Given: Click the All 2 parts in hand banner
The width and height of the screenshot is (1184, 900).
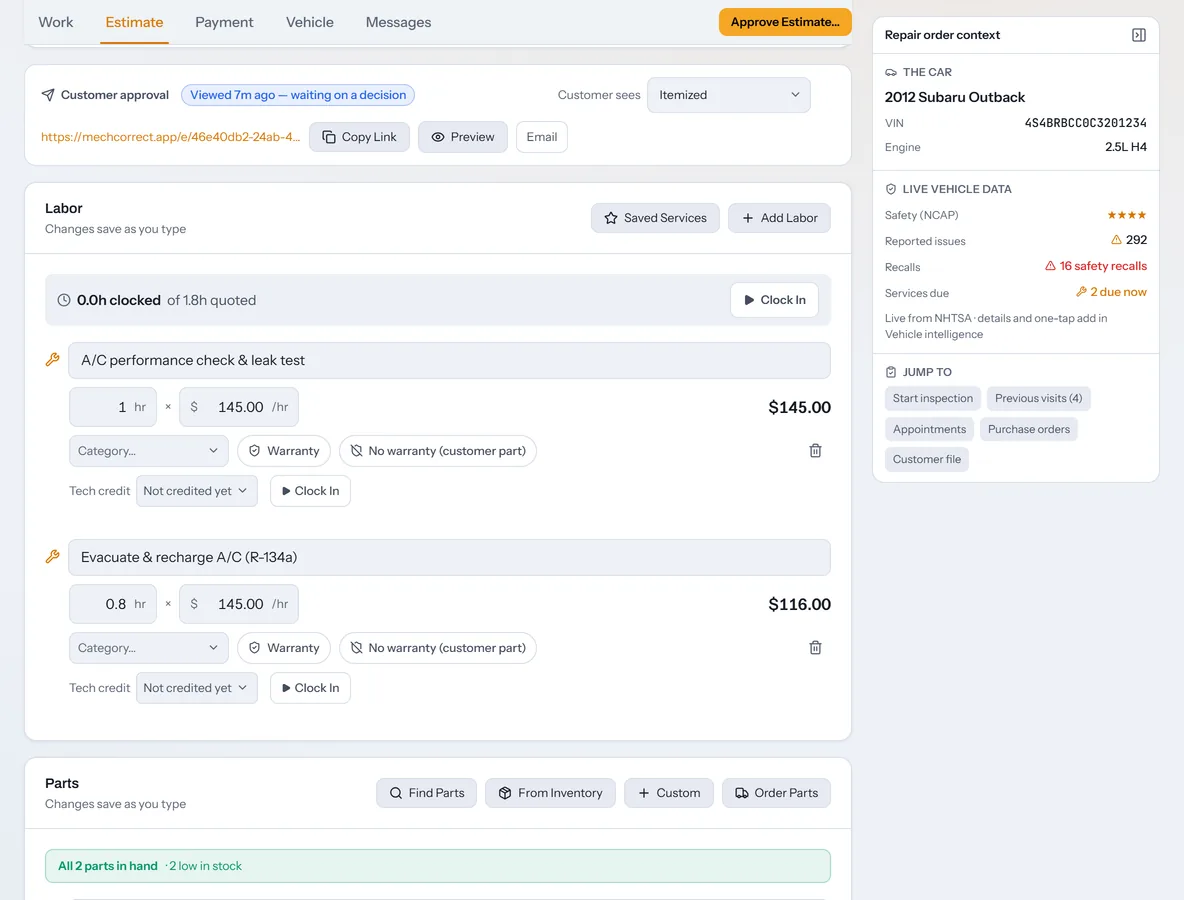Looking at the screenshot, I should coord(438,866).
